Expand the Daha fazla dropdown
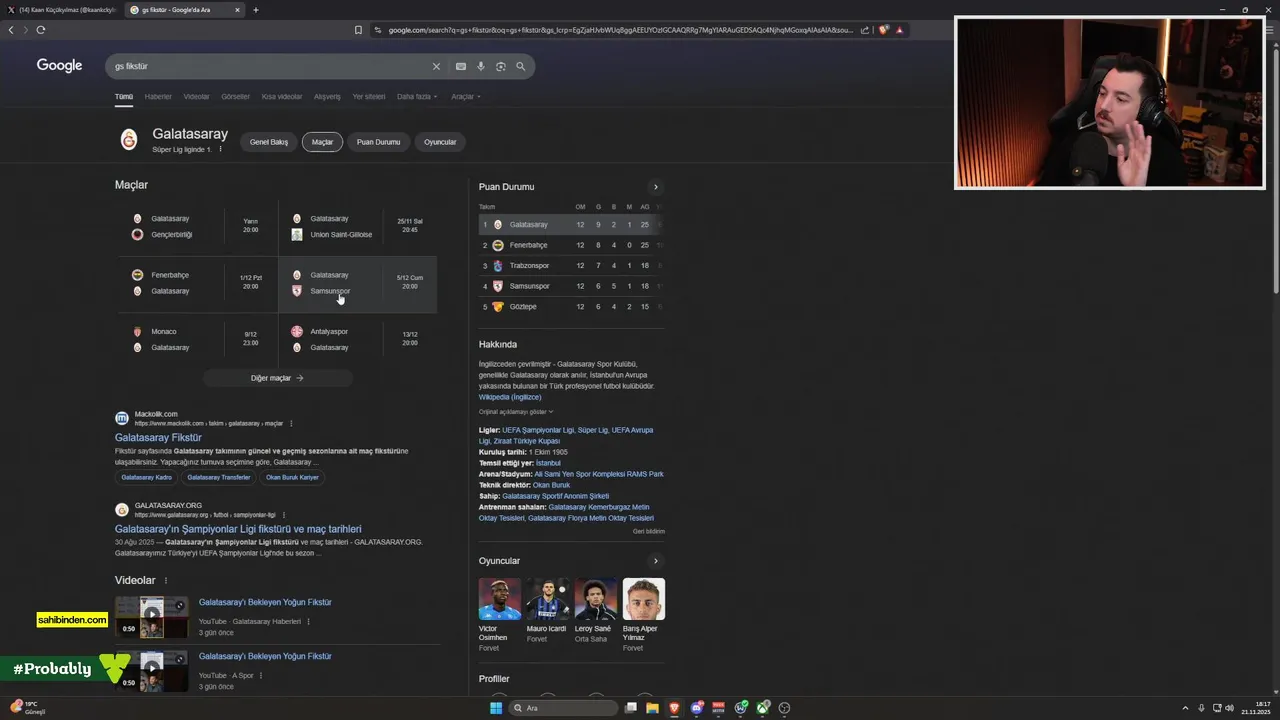Image resolution: width=1280 pixels, height=720 pixels. coord(417,97)
